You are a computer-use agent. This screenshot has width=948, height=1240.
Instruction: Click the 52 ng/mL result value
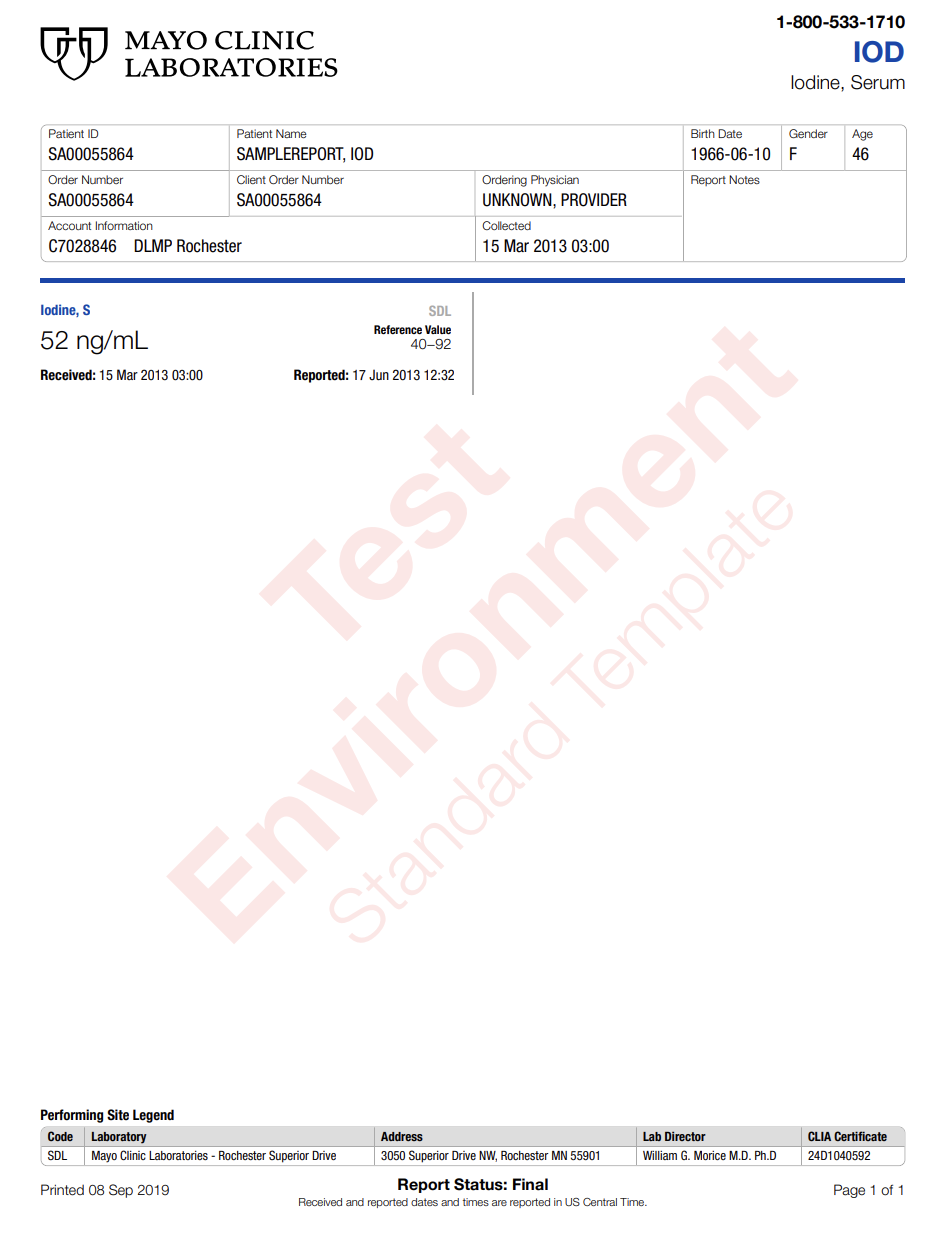[94, 341]
